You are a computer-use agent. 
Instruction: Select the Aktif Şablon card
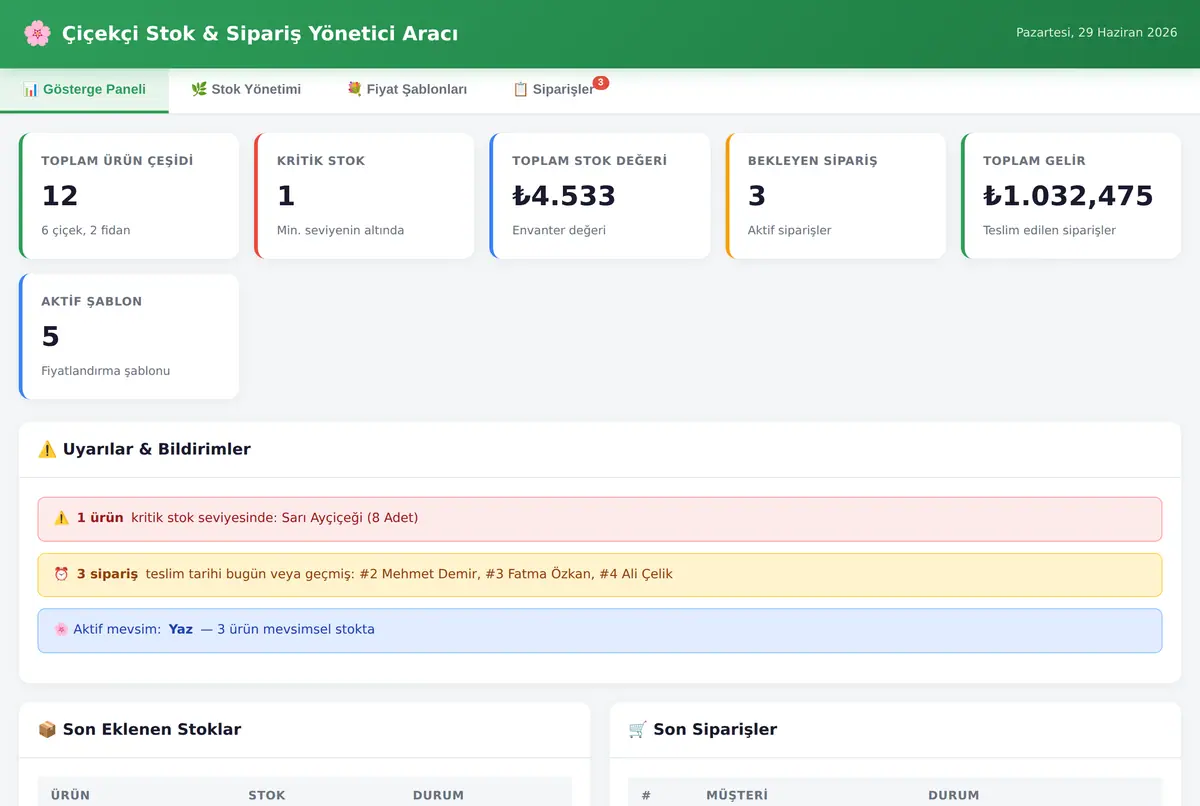[x=129, y=336]
